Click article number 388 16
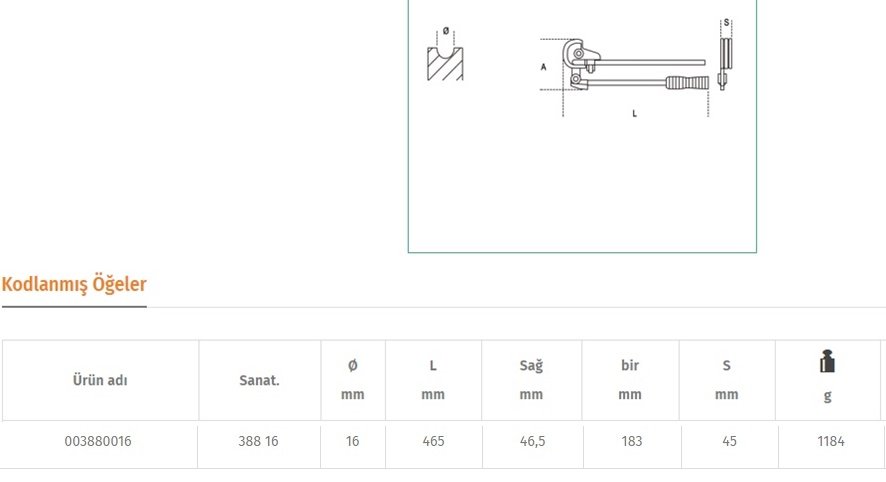This screenshot has width=886, height=482. tap(258, 441)
